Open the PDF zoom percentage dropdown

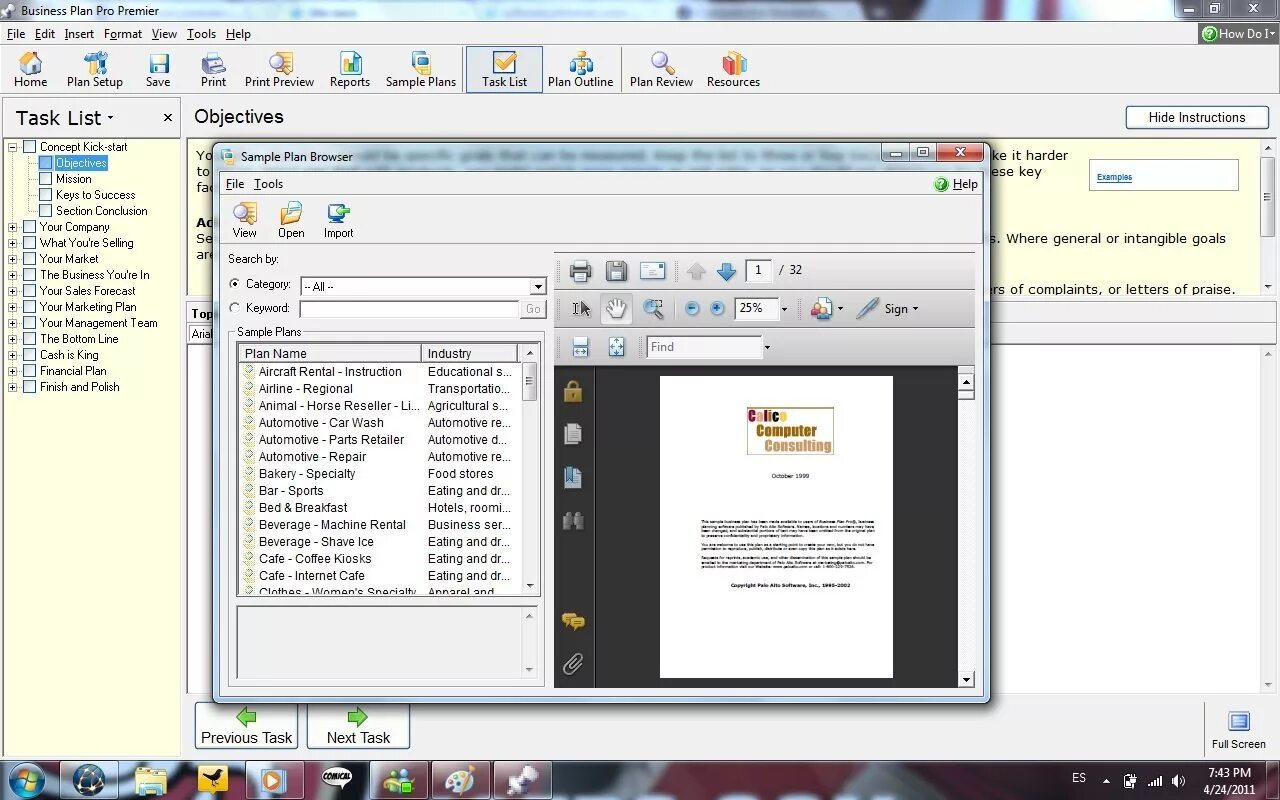783,309
